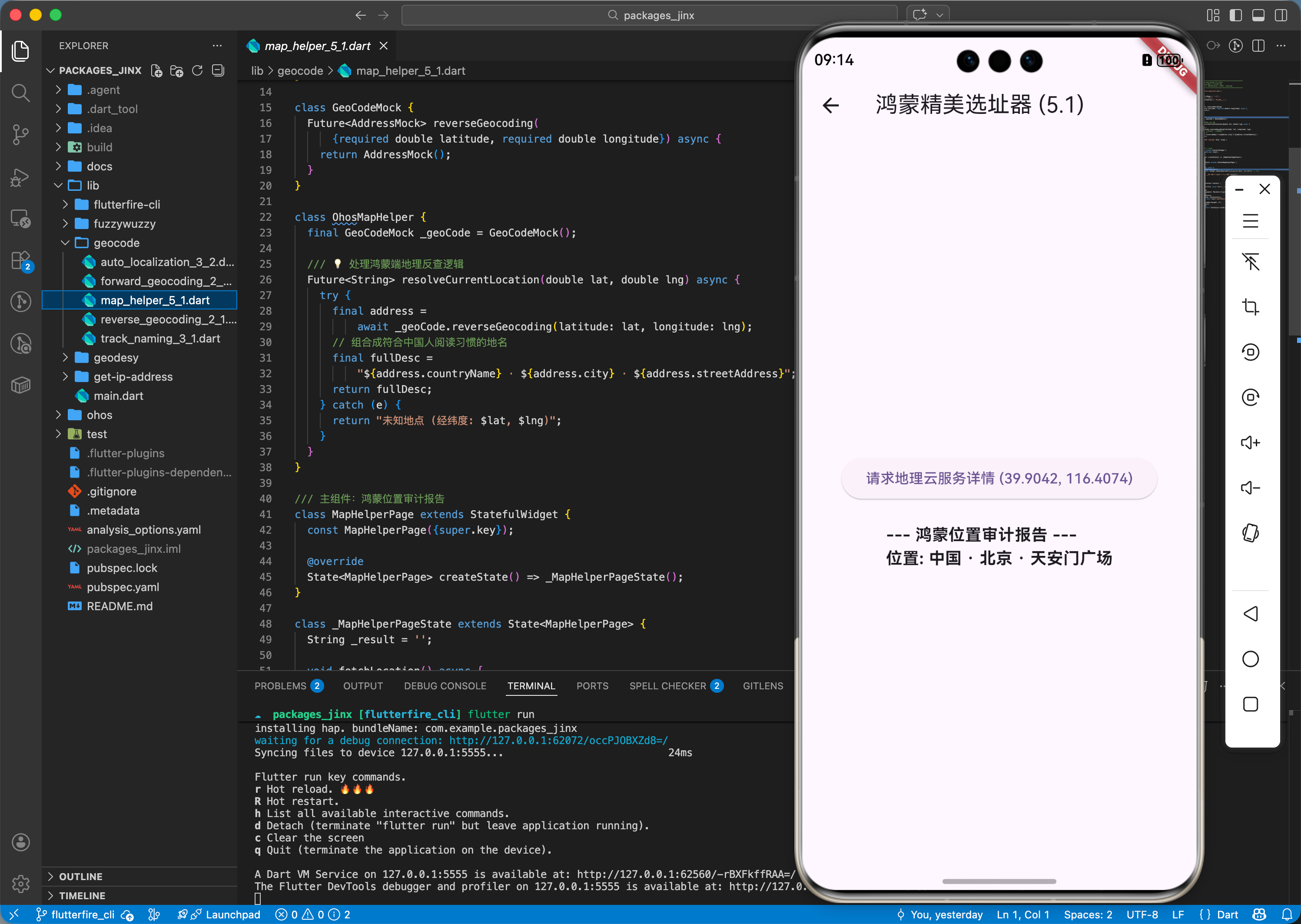Viewport: 1301px width, 924px height.
Task: Click Refresh Explorer icon
Action: [x=197, y=70]
